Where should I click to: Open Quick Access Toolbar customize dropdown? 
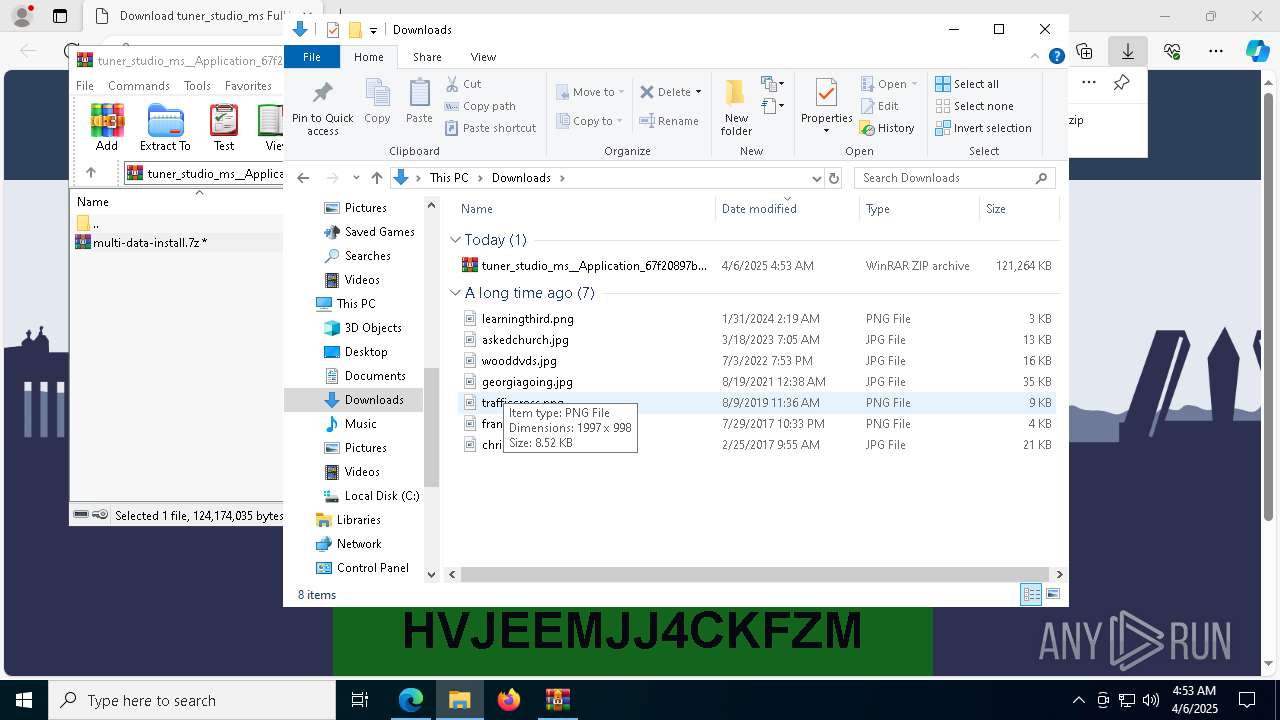373,30
